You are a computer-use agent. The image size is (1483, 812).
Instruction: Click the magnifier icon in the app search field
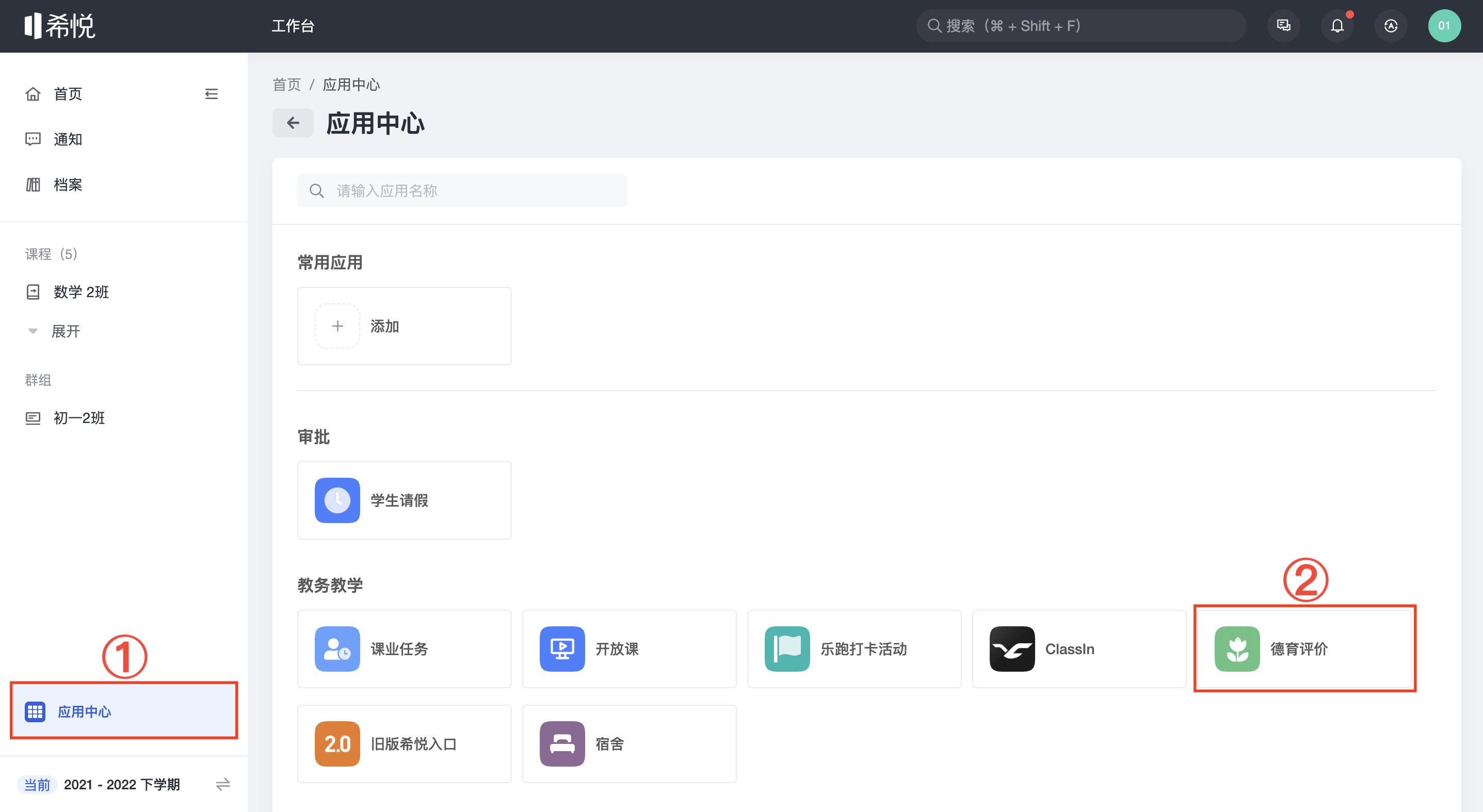pos(317,190)
